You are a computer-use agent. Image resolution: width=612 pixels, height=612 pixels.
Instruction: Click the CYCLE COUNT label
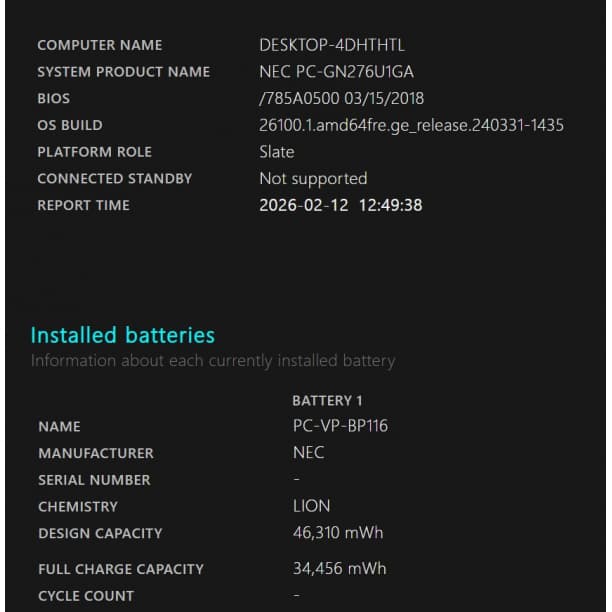(86, 596)
